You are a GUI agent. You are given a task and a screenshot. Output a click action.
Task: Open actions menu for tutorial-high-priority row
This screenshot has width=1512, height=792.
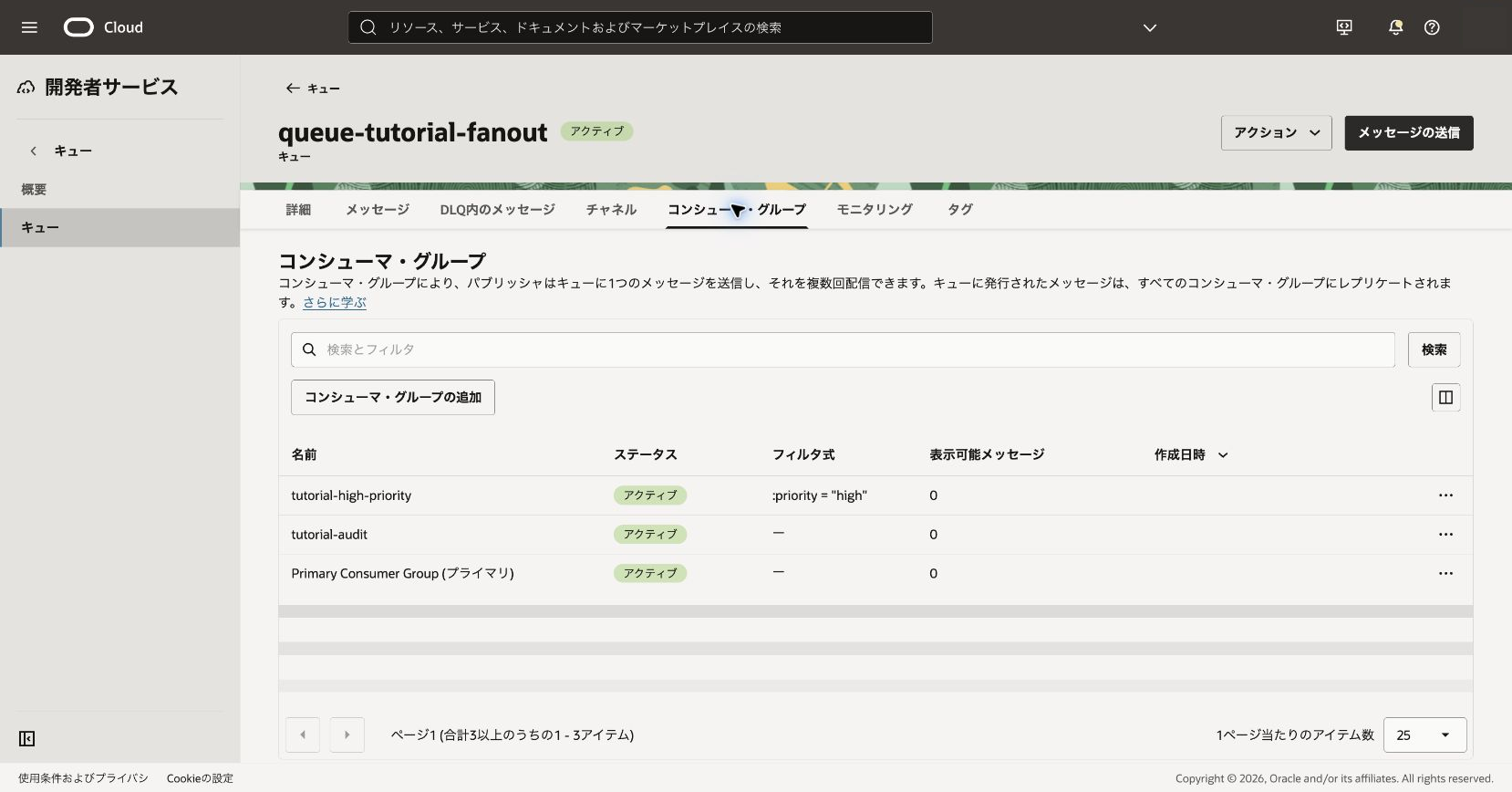click(x=1445, y=495)
